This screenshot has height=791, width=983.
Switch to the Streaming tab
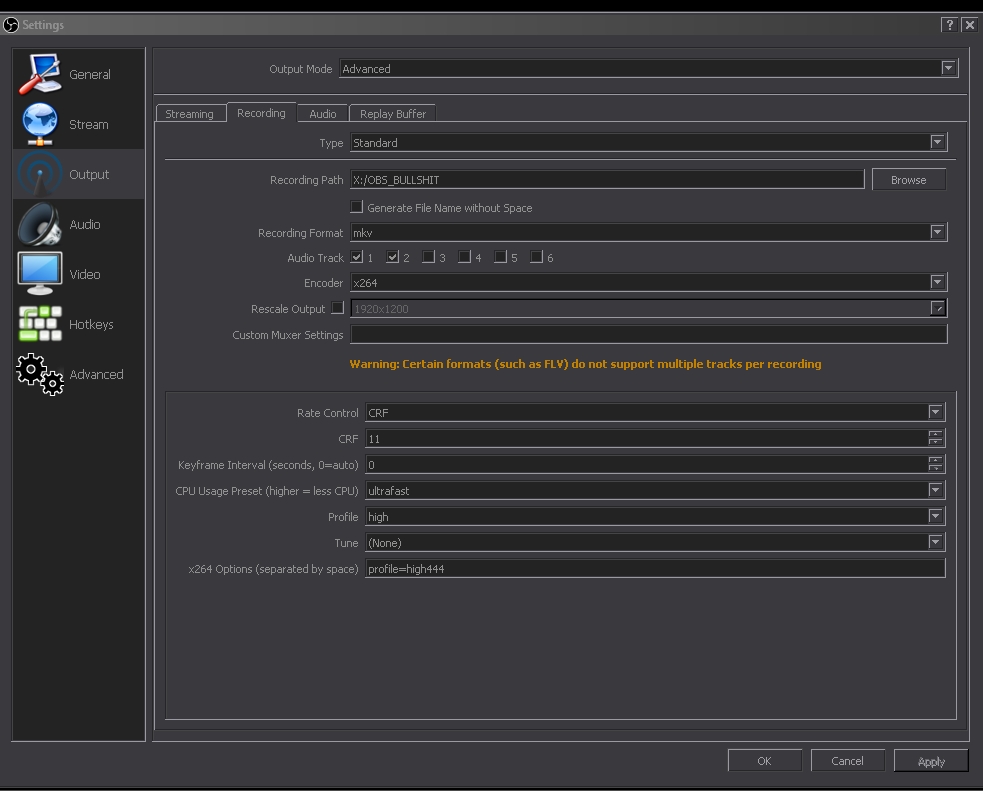[190, 113]
